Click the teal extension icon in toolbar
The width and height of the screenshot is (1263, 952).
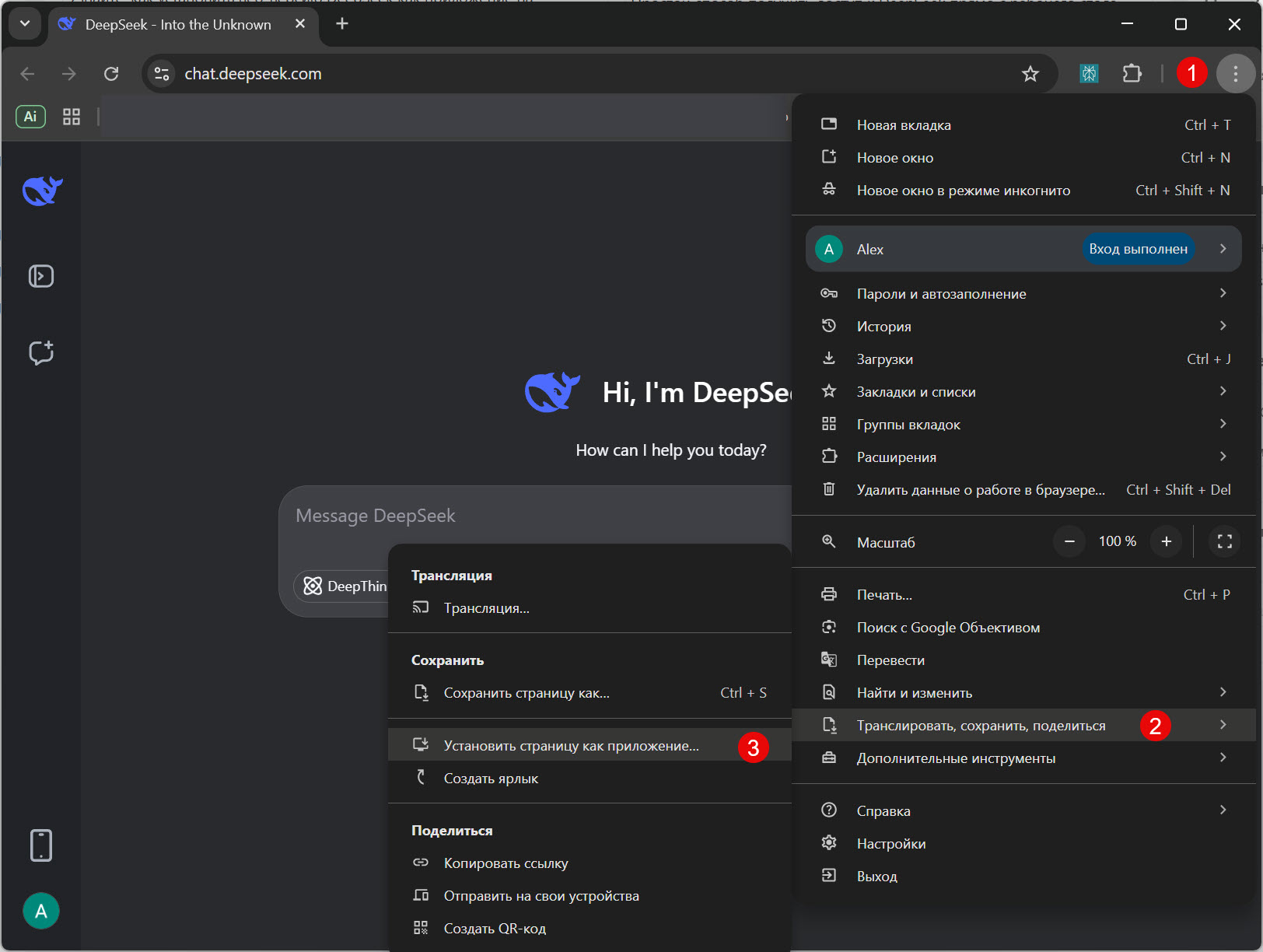point(1089,74)
